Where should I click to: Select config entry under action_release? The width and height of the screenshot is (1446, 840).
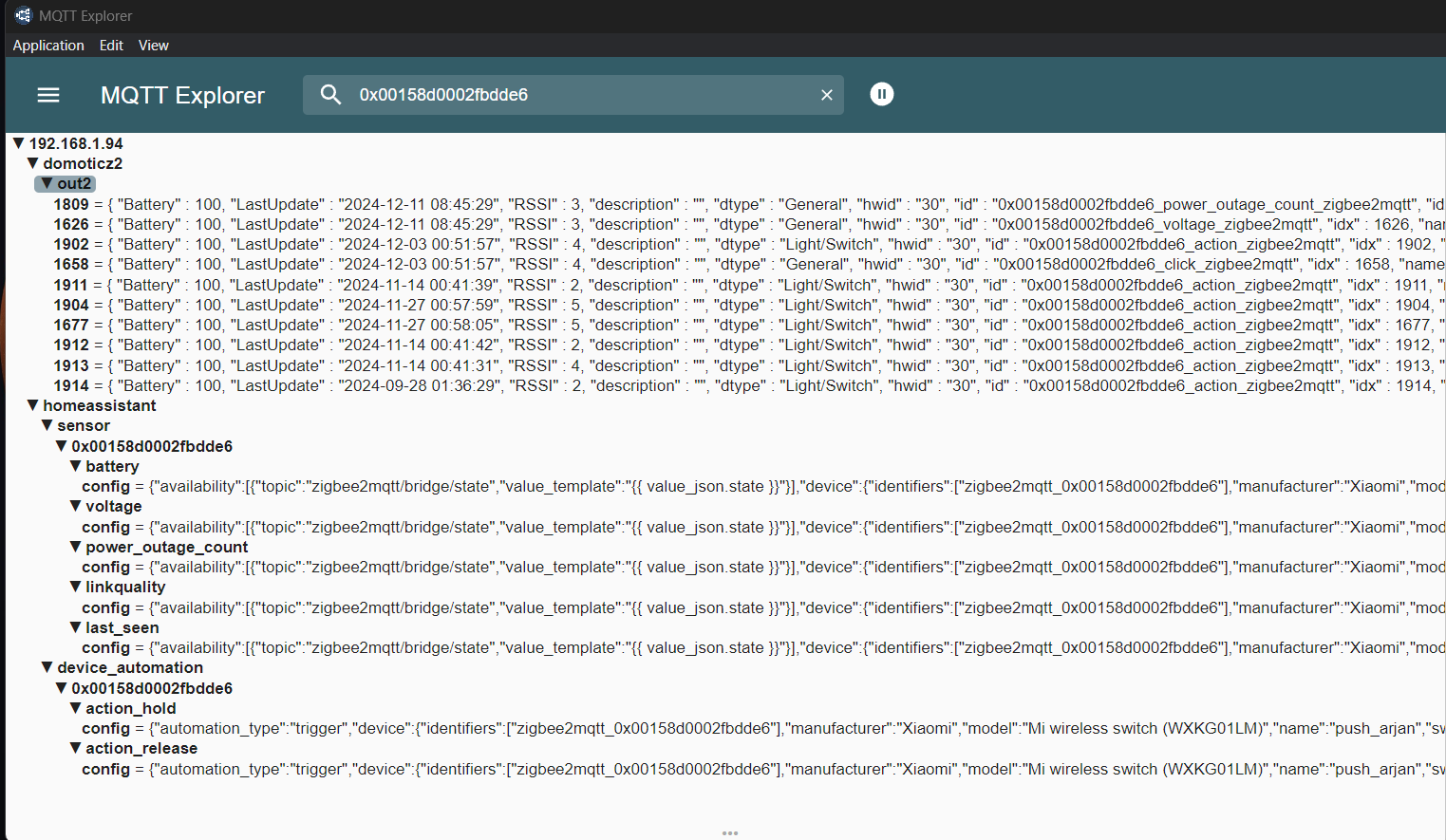click(x=763, y=769)
